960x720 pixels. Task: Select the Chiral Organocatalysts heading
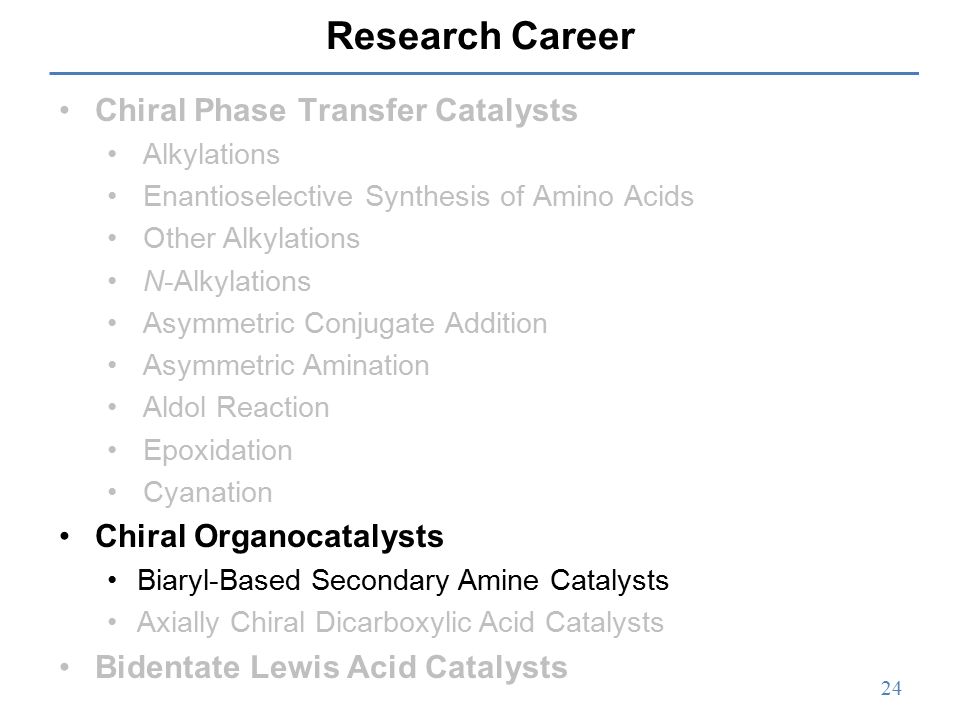[269, 537]
